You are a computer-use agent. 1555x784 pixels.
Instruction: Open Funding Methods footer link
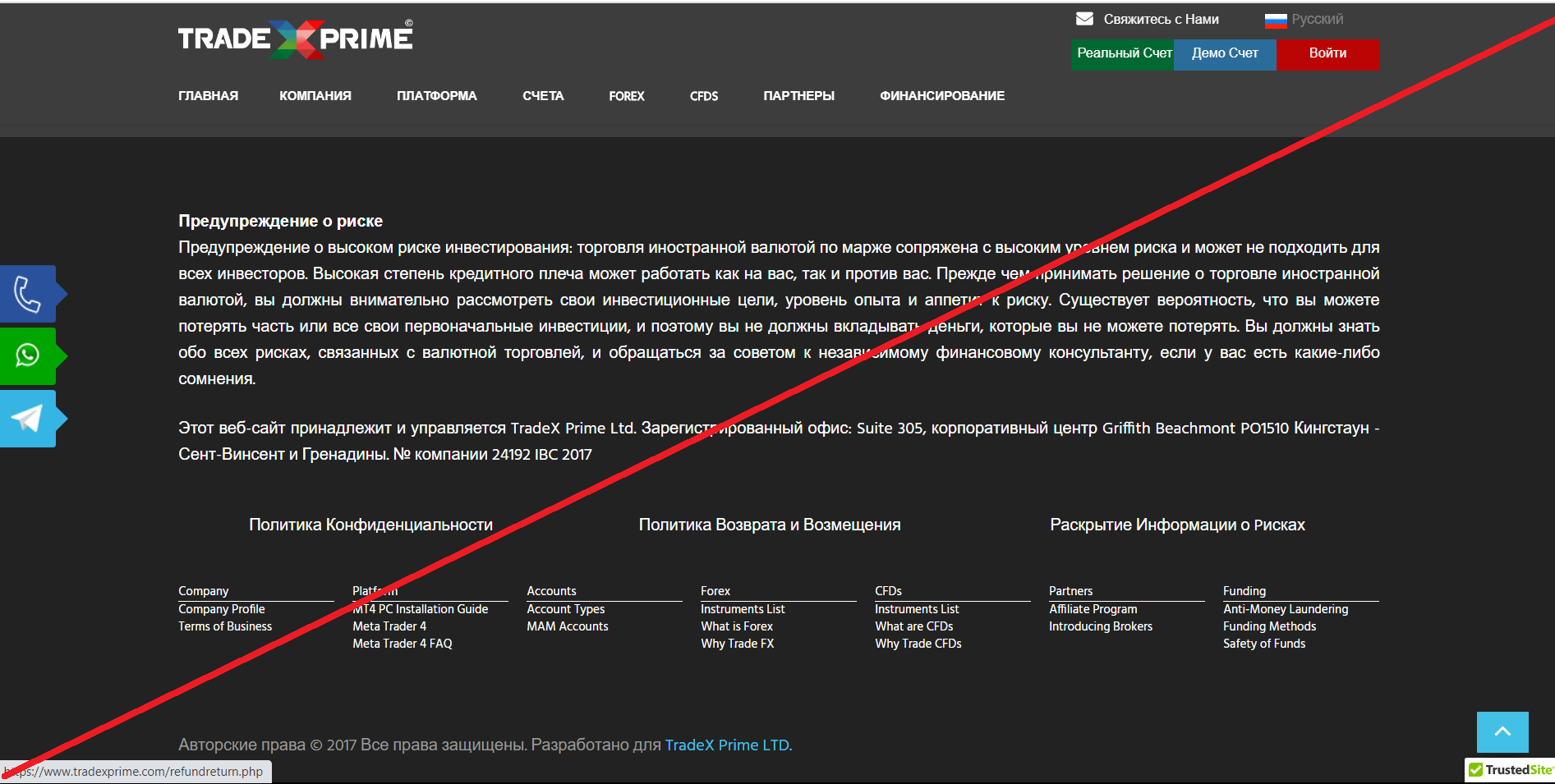(x=1270, y=626)
